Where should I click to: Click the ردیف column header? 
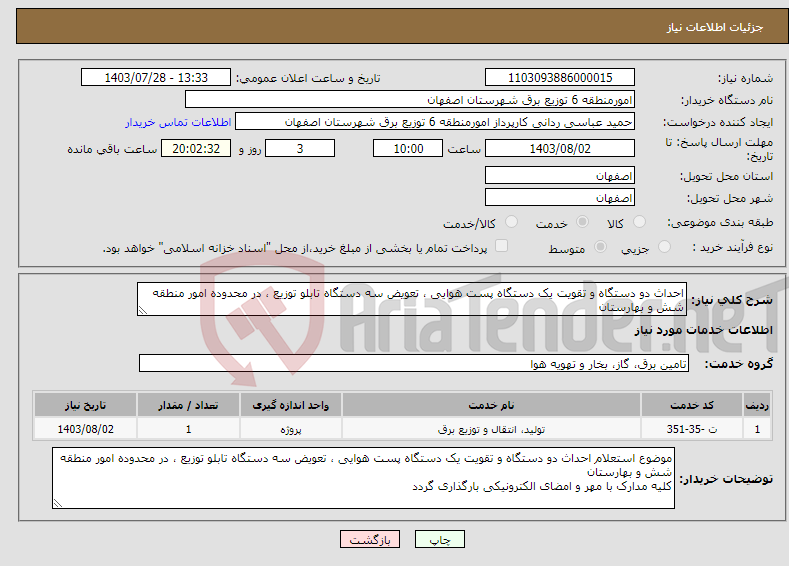click(x=757, y=405)
